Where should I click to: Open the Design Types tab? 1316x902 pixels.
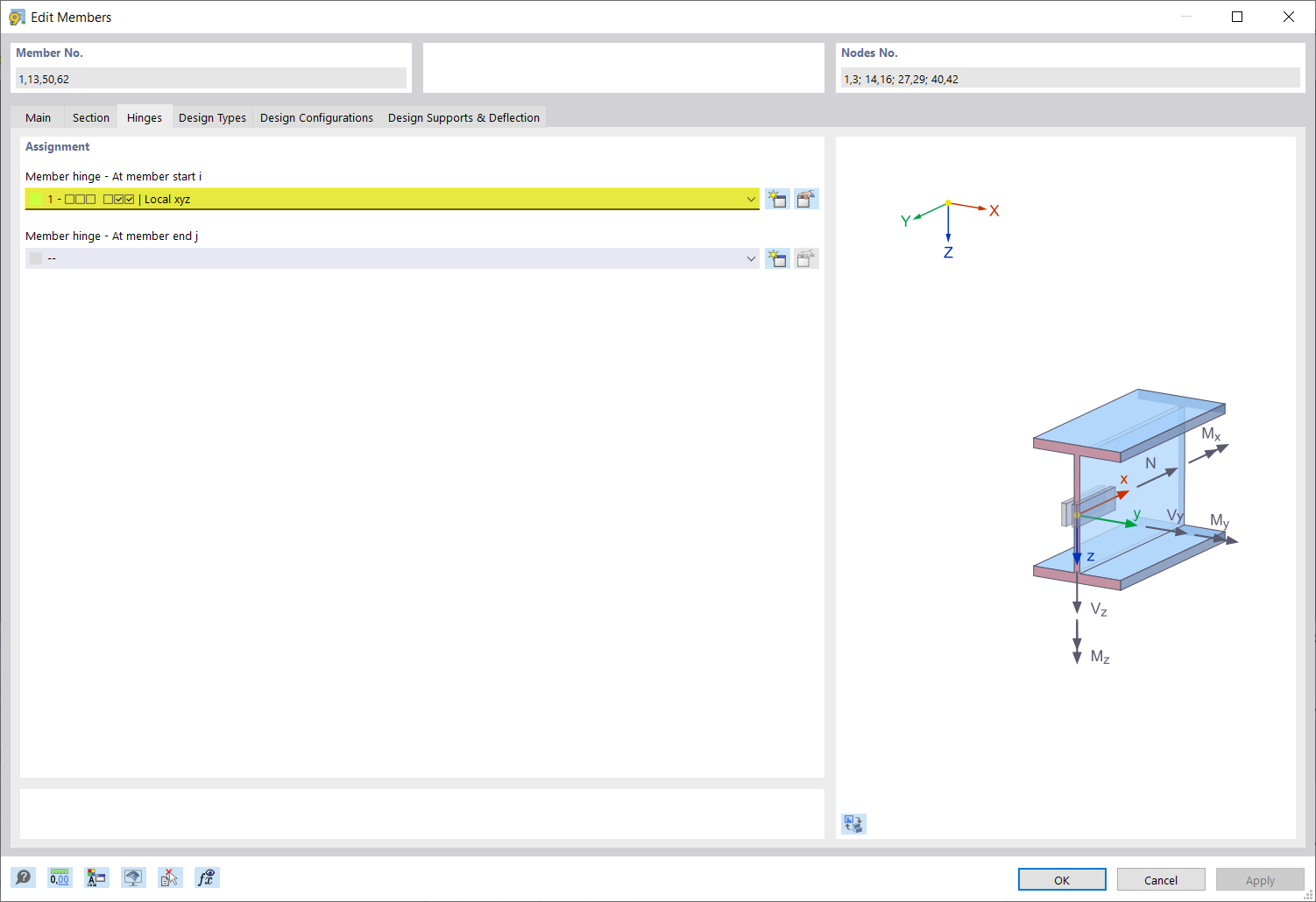(x=212, y=117)
